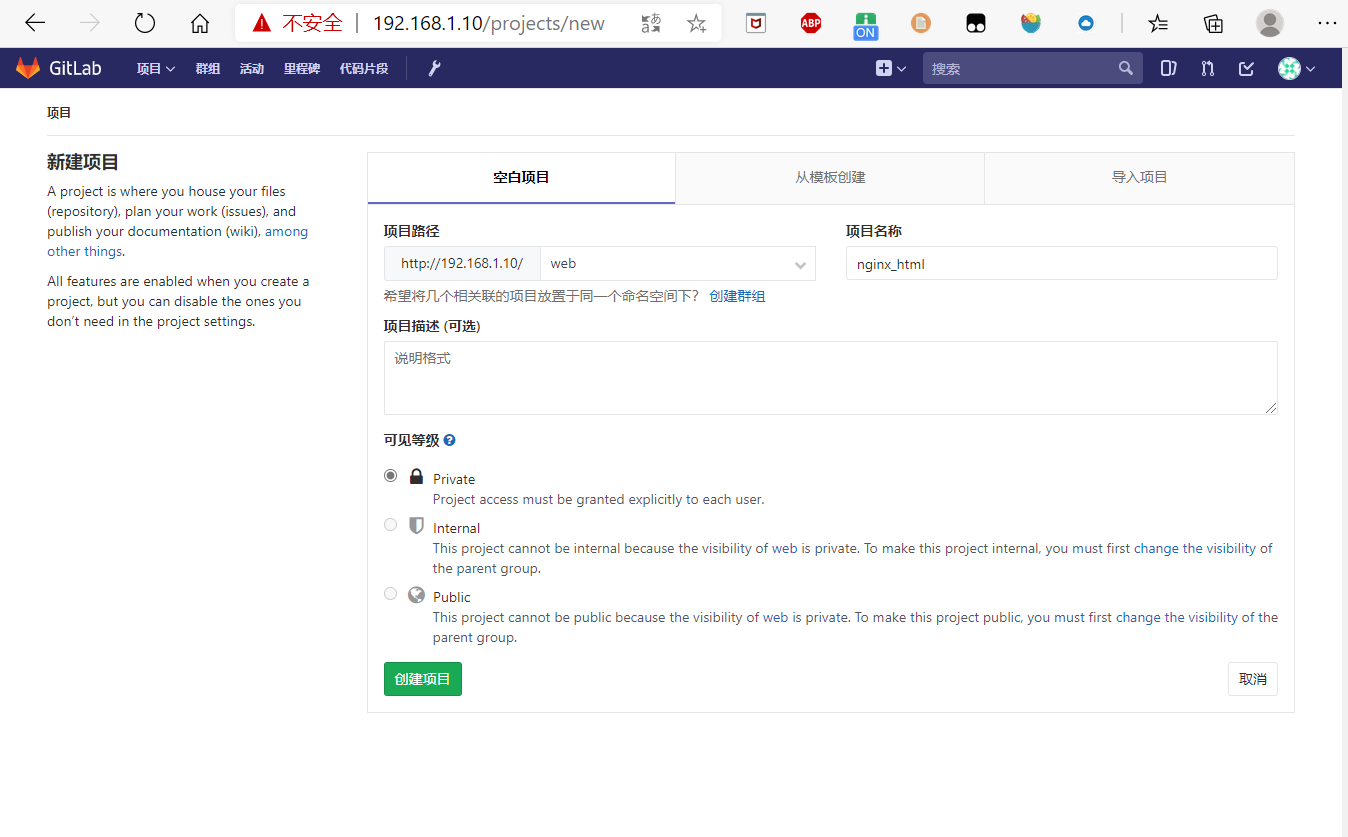Click the black mask extension icon
Image resolution: width=1348 pixels, height=837 pixels.
click(x=976, y=23)
